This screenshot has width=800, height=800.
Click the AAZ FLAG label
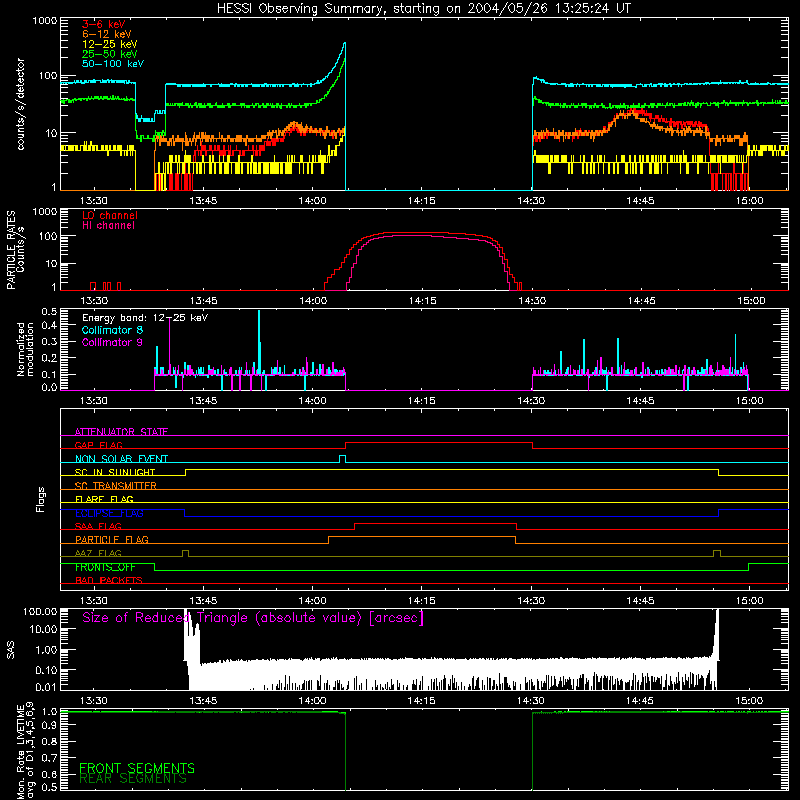point(98,553)
